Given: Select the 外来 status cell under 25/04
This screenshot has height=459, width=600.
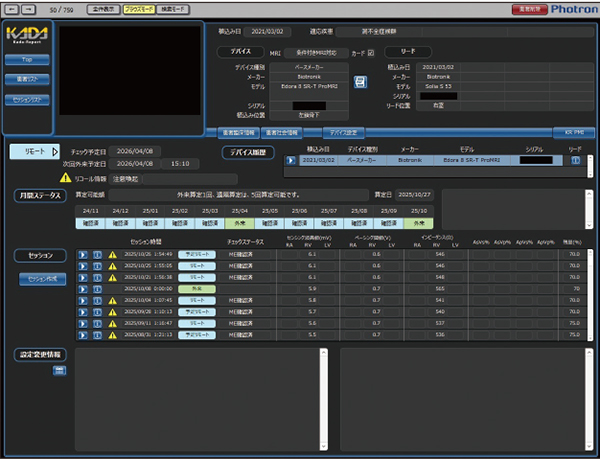Looking at the screenshot, I should 241,223.
